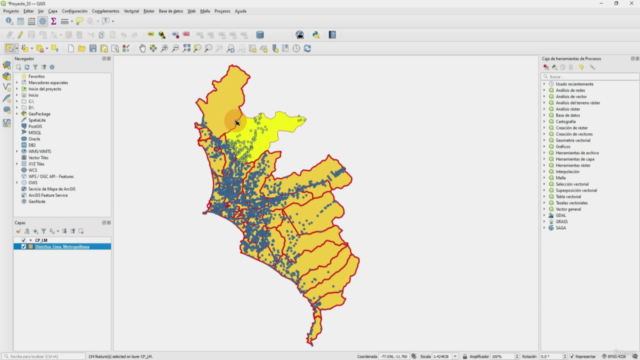Click the help book icon in toolbar
This screenshot has width=640, height=360.
(332, 35)
